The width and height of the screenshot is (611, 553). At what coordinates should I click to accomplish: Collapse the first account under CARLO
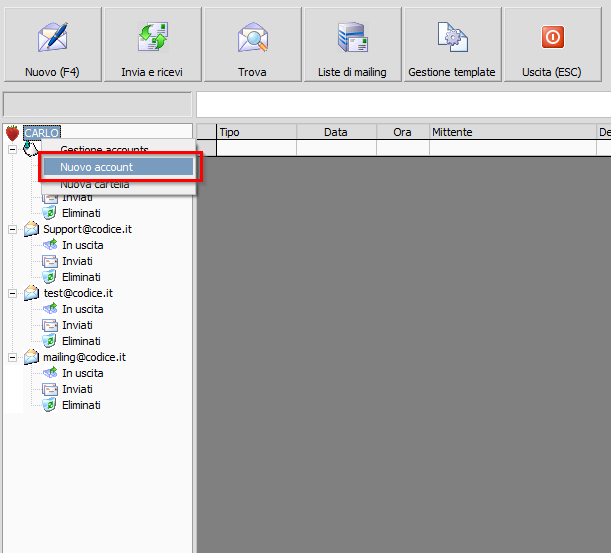tap(12, 149)
